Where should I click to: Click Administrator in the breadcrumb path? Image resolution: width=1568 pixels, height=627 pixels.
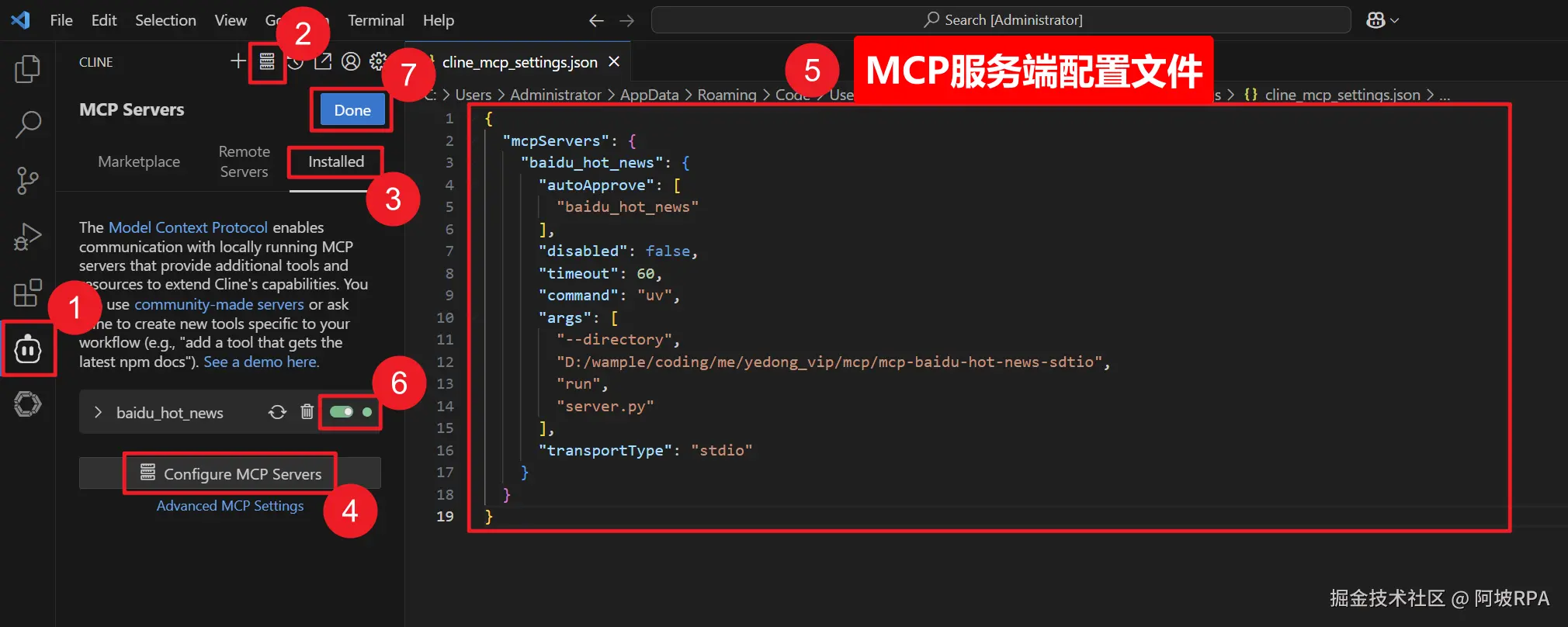pyautogui.click(x=555, y=95)
